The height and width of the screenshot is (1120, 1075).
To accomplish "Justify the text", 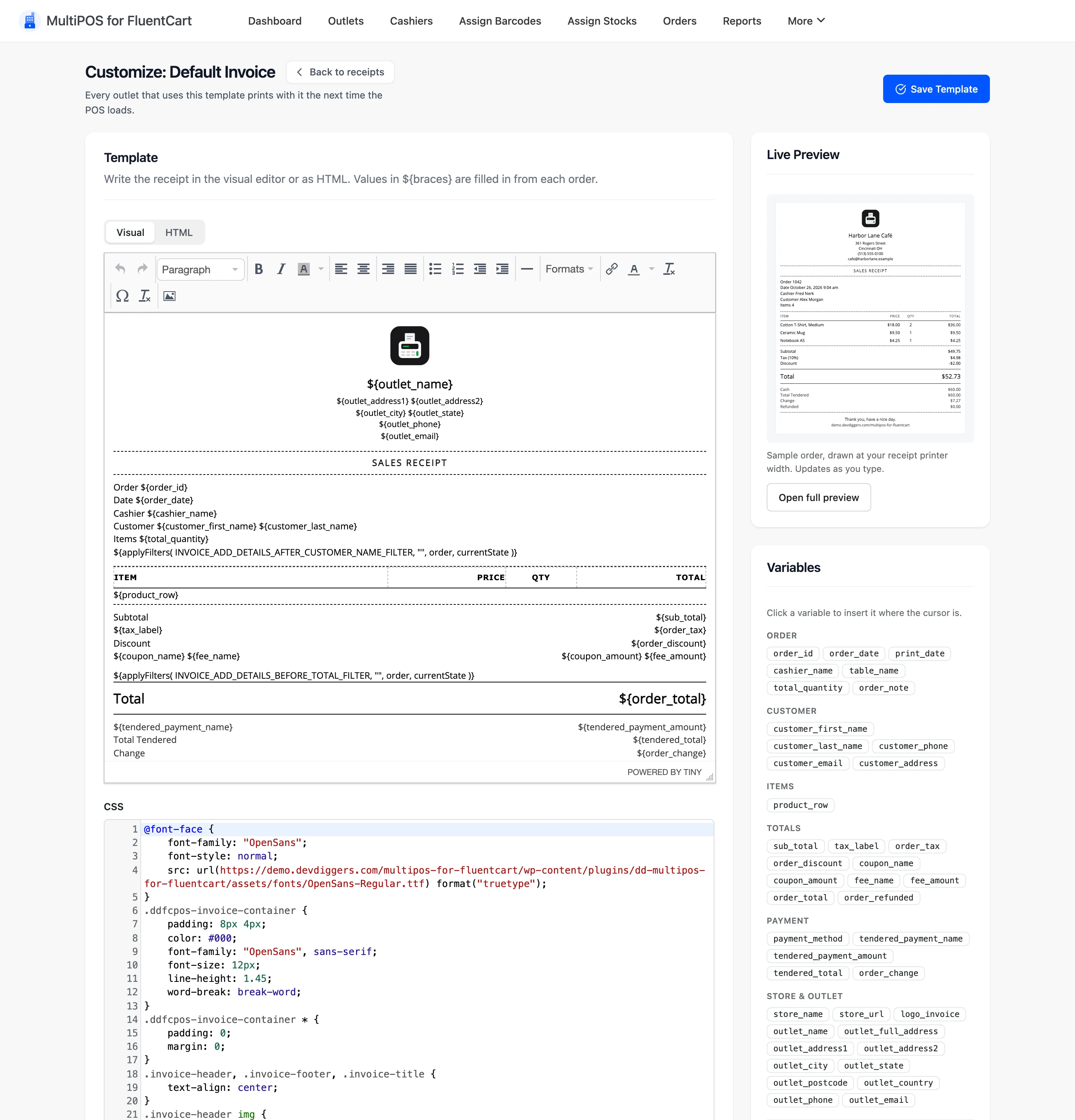I will click(411, 269).
